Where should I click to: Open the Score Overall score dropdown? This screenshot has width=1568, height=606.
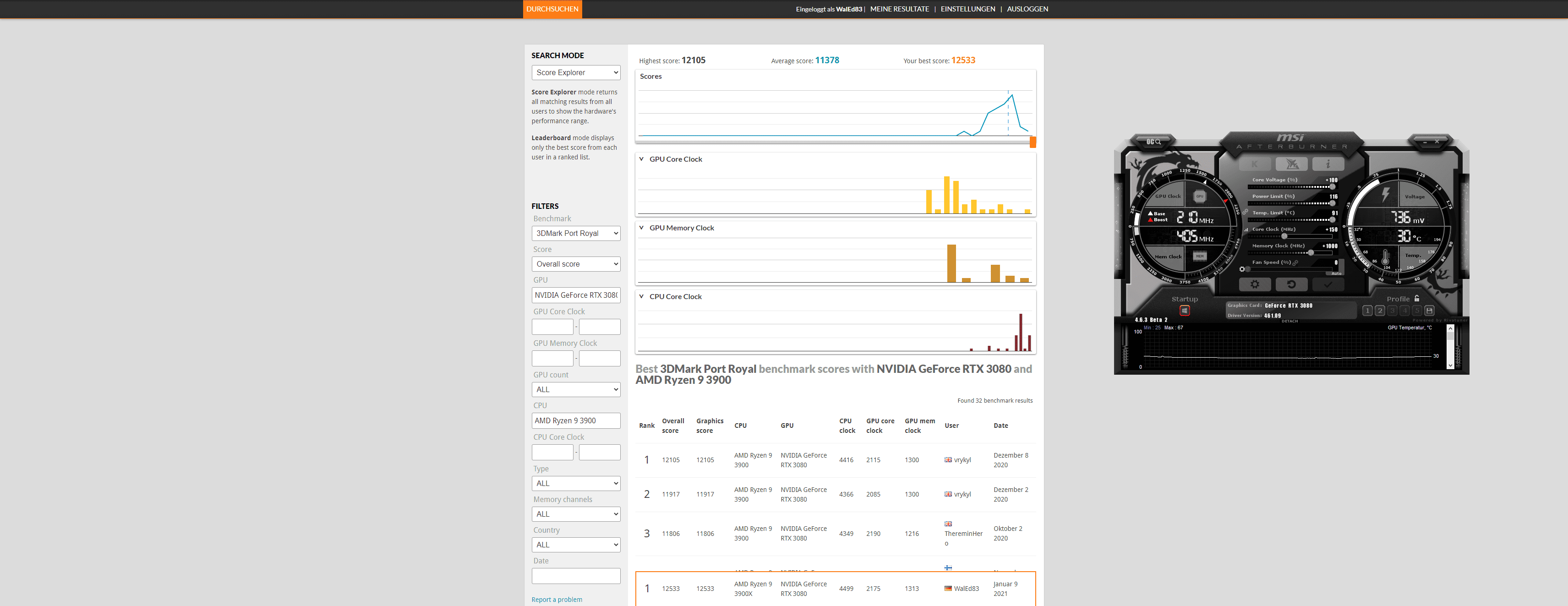click(x=576, y=264)
